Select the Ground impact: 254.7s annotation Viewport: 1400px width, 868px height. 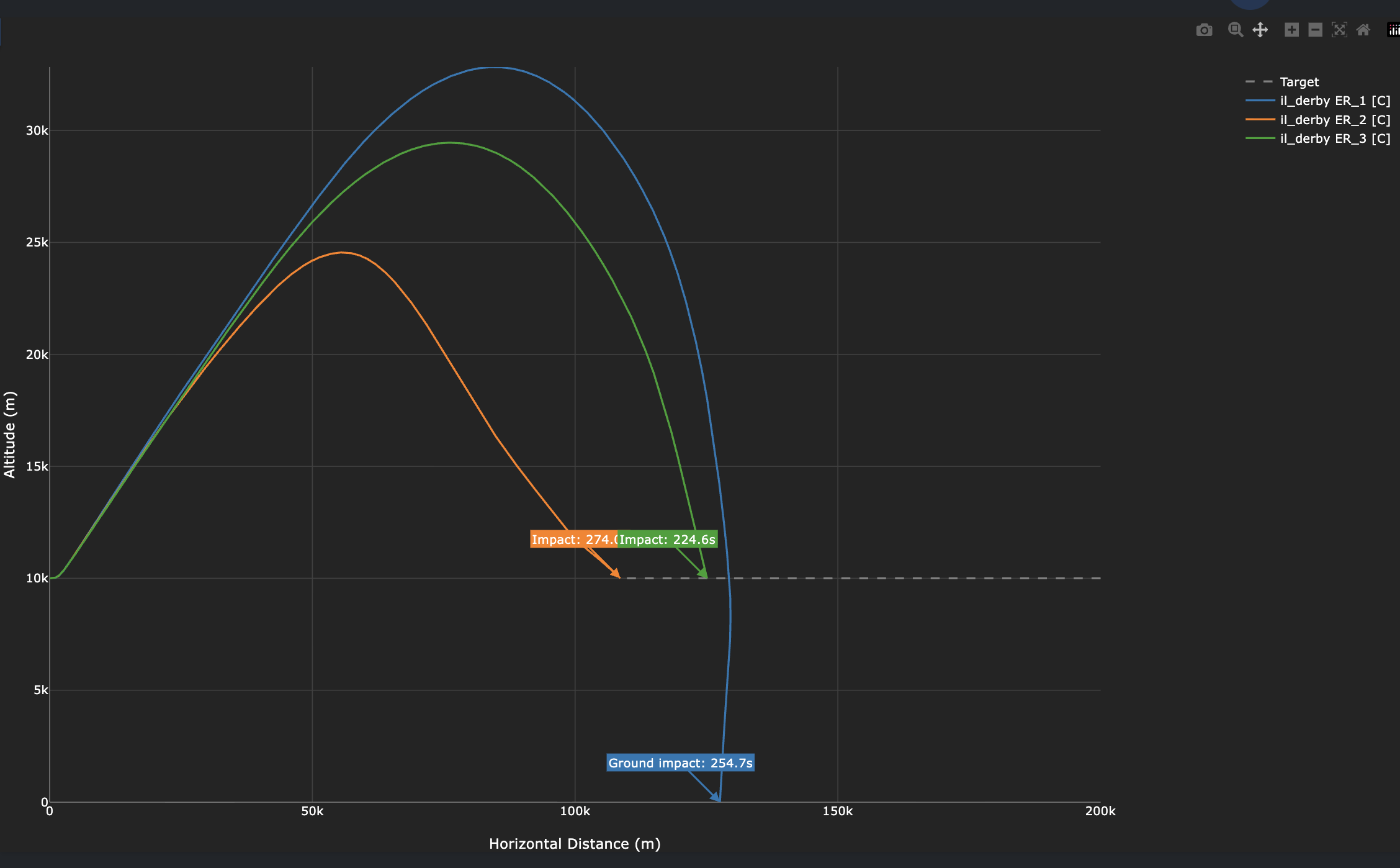click(x=680, y=763)
